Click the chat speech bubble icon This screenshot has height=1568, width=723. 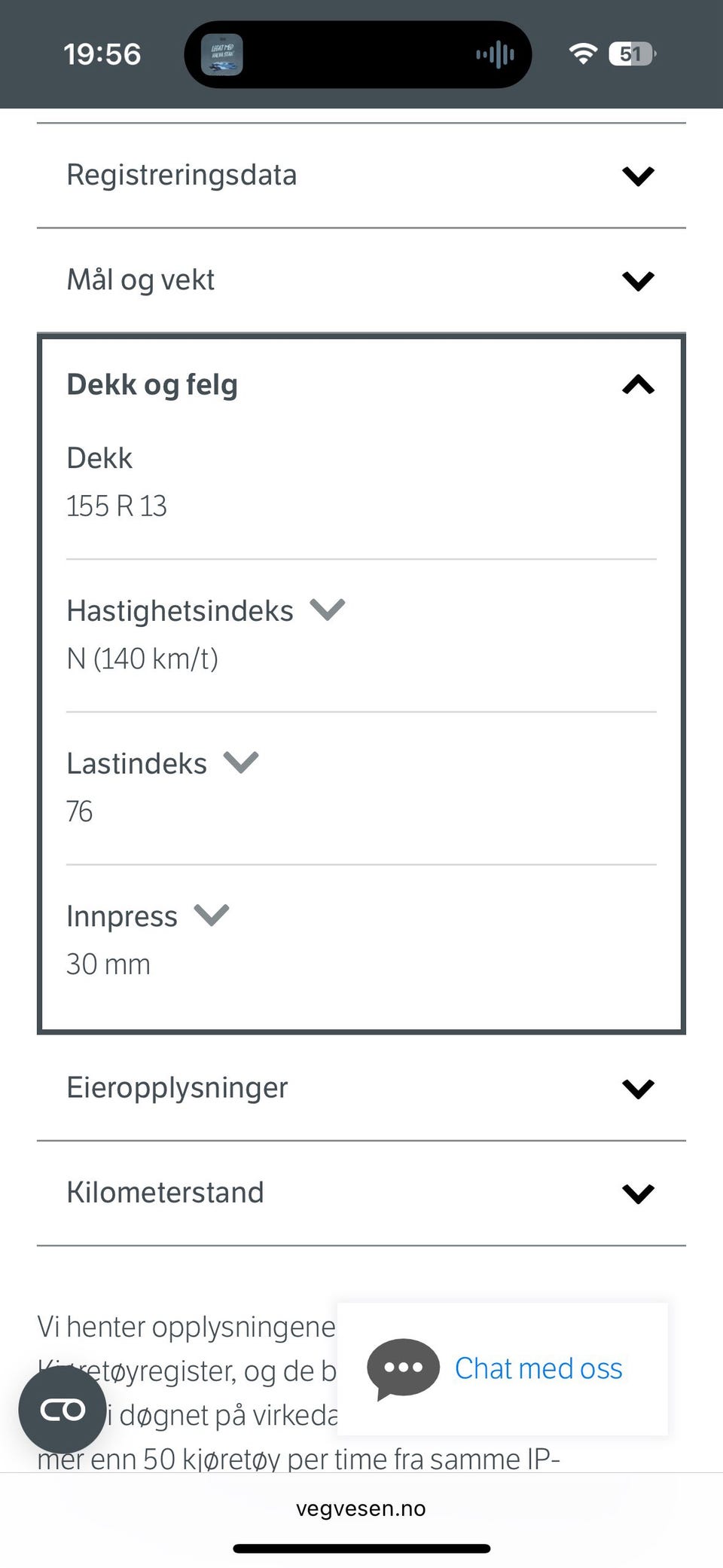click(403, 1368)
